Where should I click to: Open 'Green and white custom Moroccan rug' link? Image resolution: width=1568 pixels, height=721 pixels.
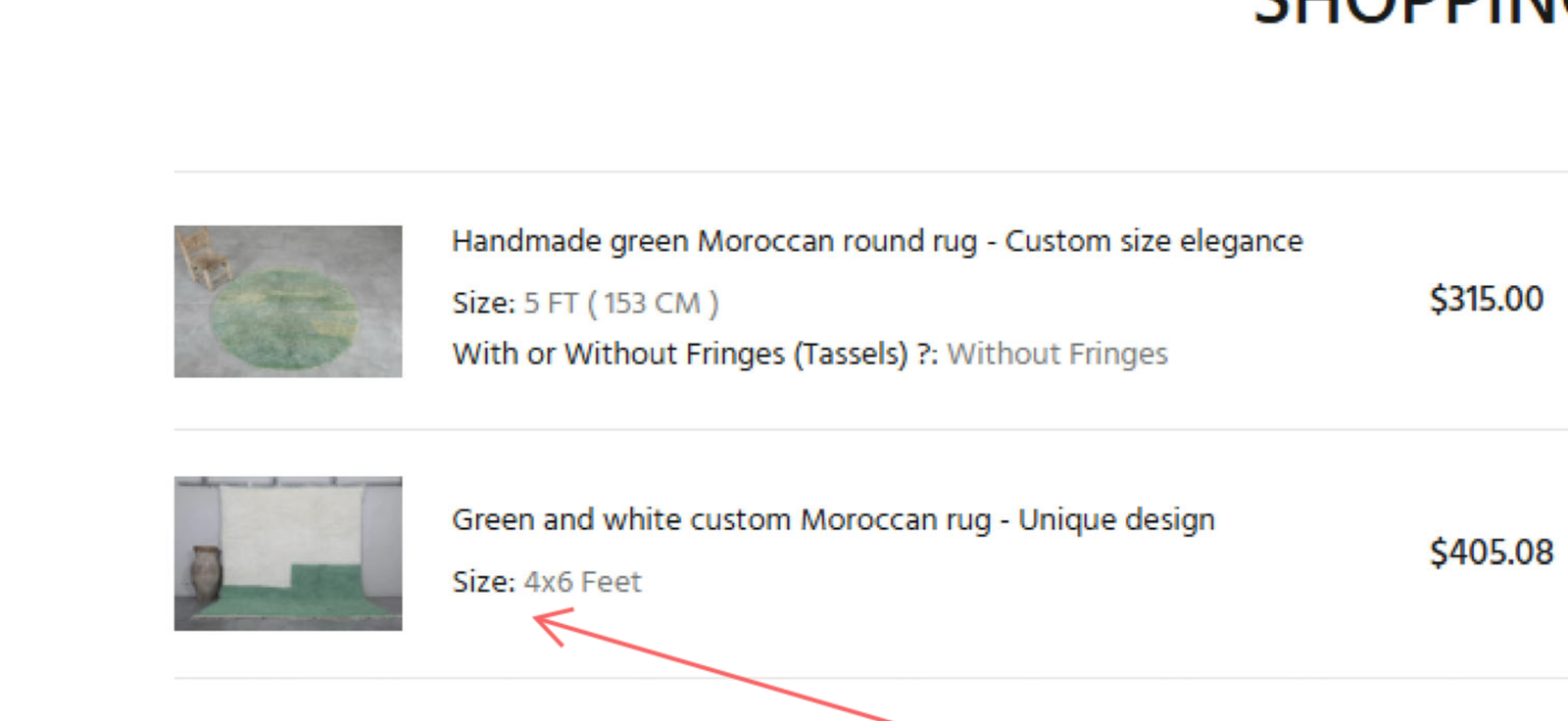pos(720,519)
